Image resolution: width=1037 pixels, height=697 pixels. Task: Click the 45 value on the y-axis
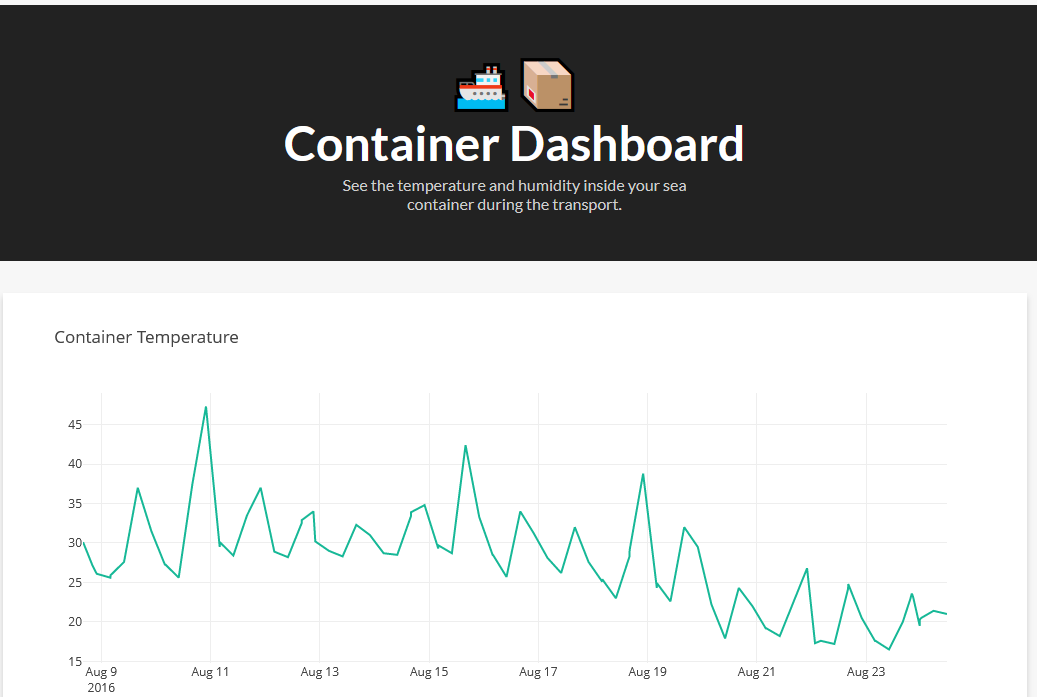(74, 424)
